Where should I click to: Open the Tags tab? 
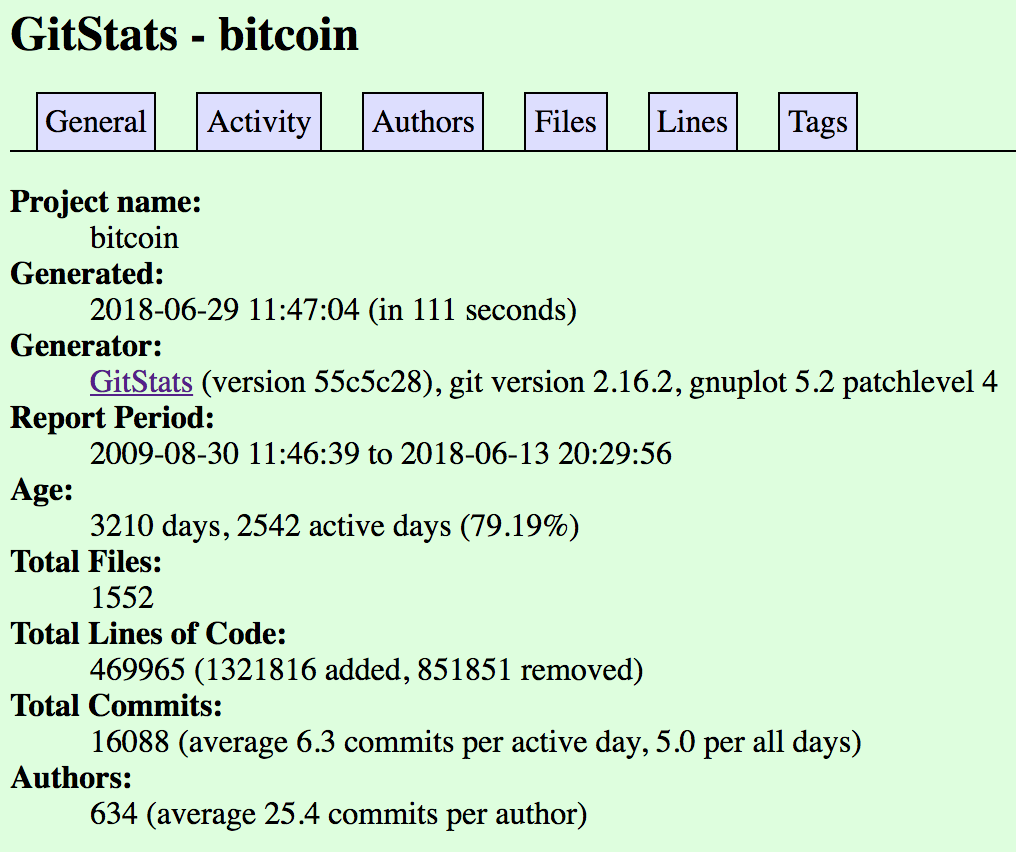click(x=817, y=122)
